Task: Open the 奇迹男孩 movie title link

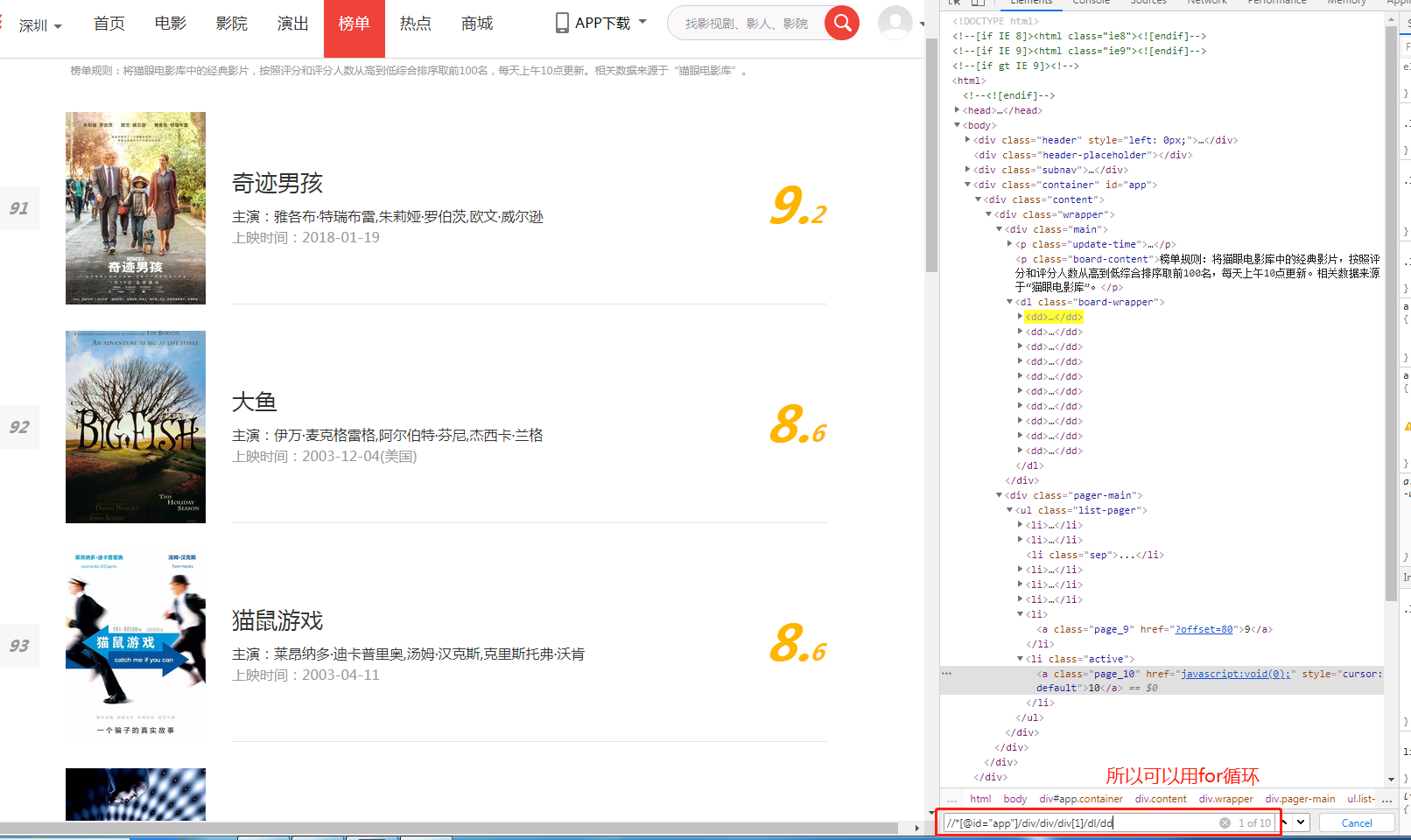Action: click(x=277, y=183)
